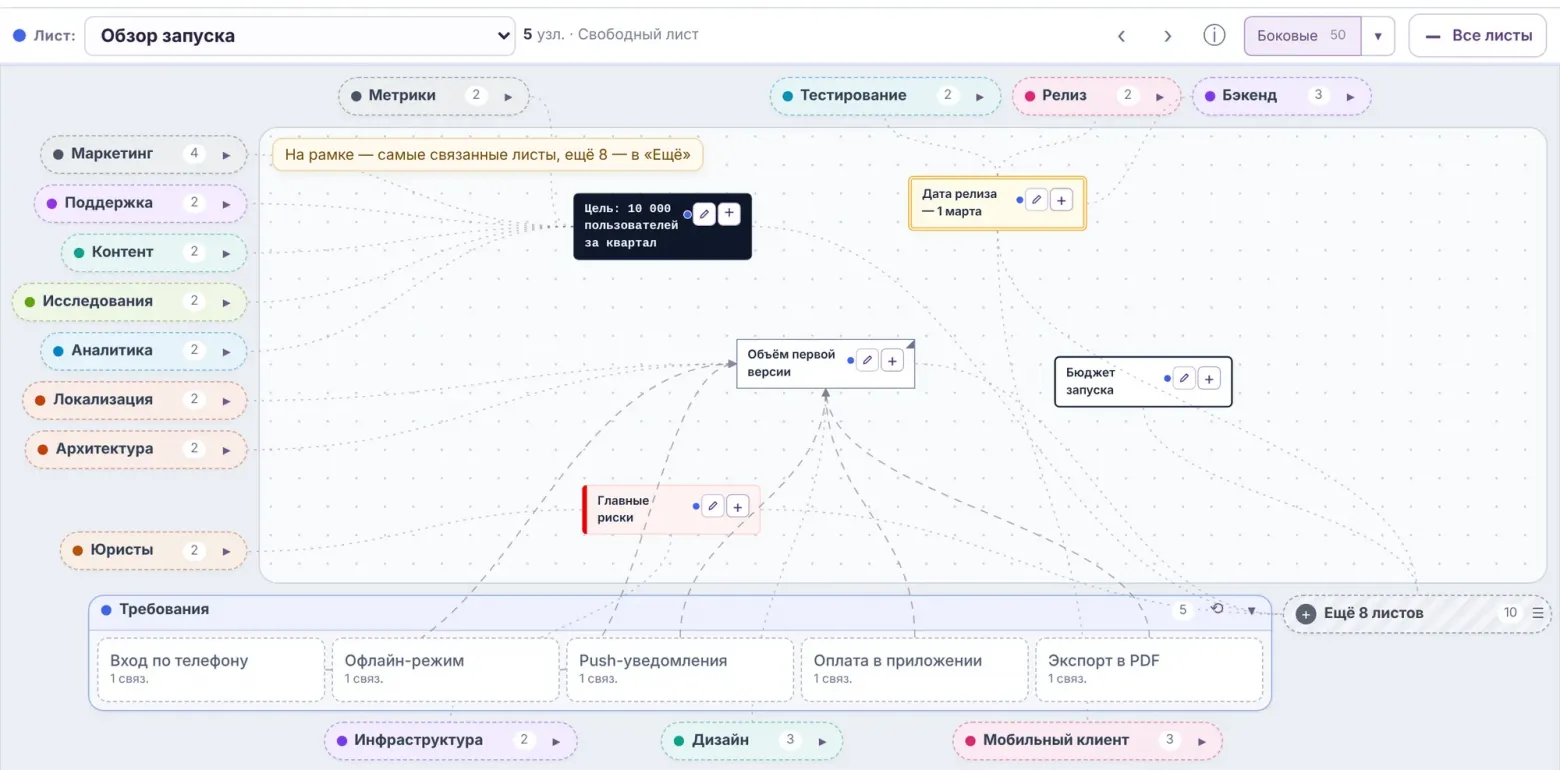Viewport: 1560px width, 770px height.
Task: Add a child to «Объём первой версии» node
Action: point(892,360)
